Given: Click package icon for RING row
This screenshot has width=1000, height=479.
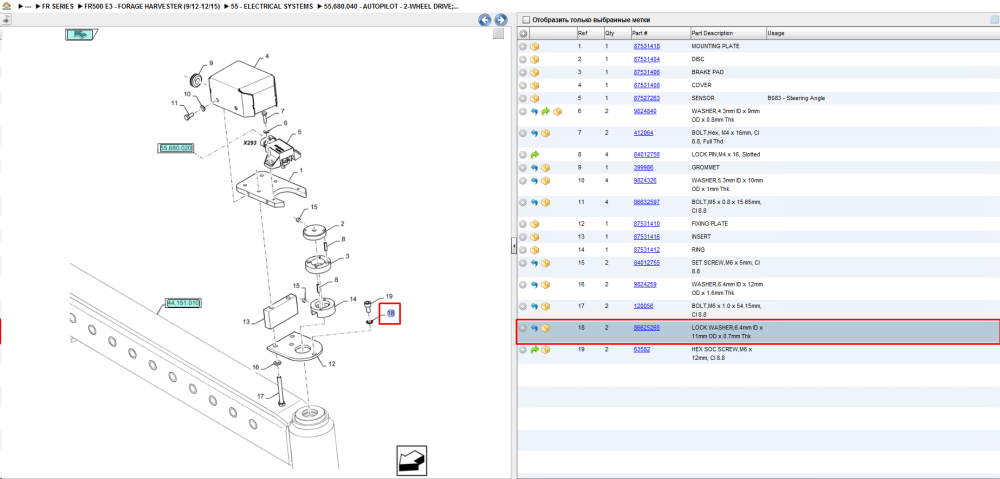Looking at the screenshot, I should pos(534,249).
